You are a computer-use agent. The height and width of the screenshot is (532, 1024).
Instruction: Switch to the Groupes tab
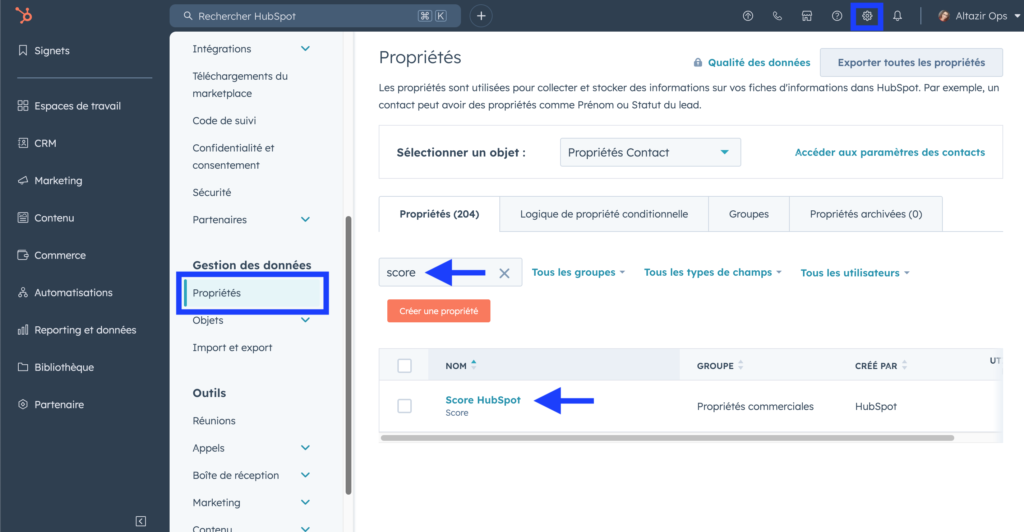748,214
